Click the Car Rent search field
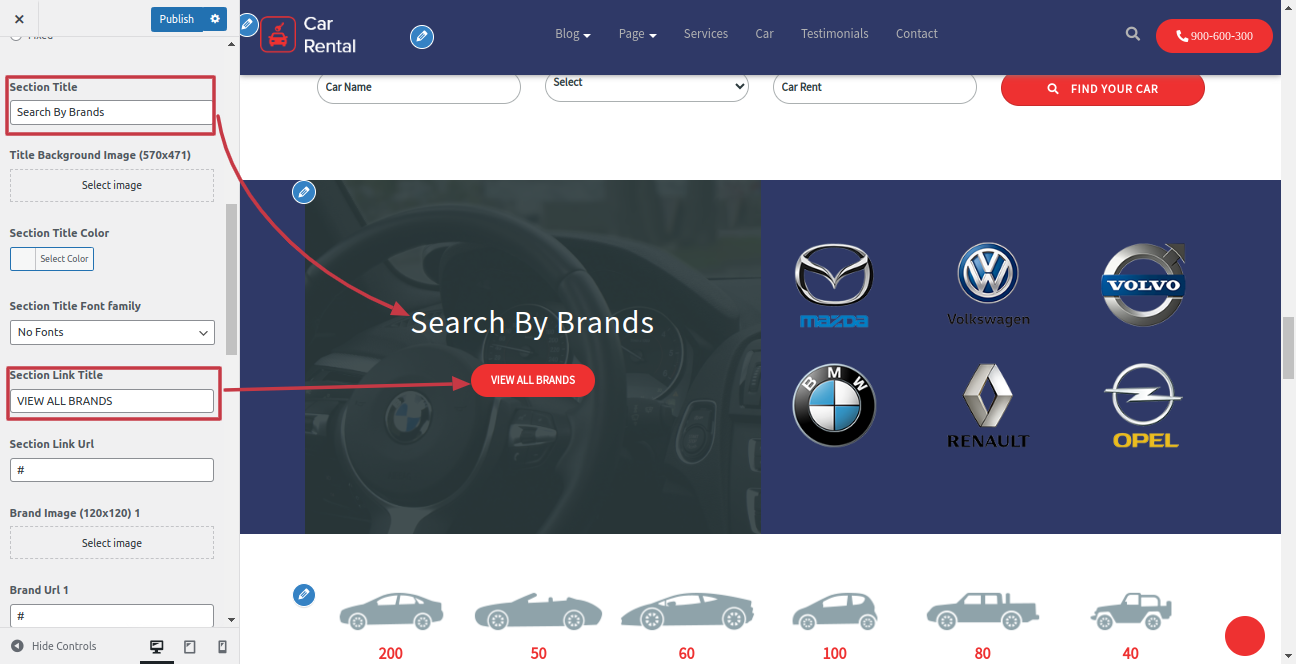The height and width of the screenshot is (664, 1296). (875, 87)
